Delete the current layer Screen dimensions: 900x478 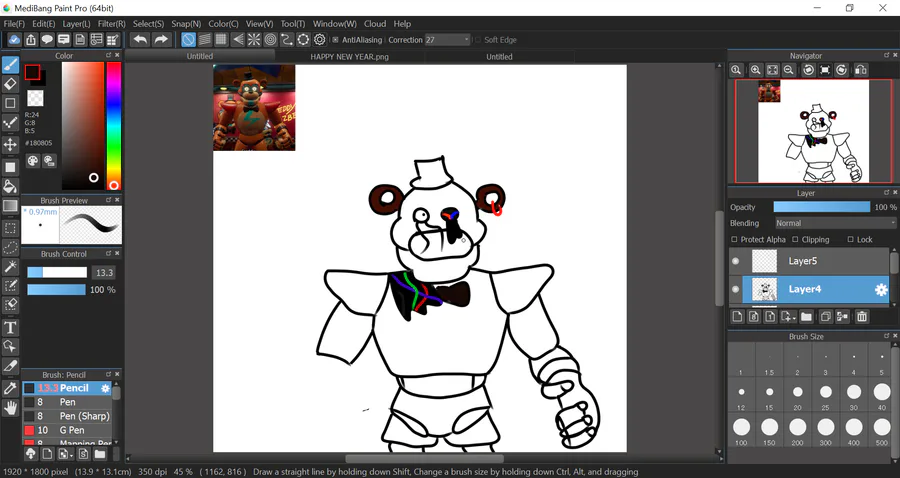click(x=862, y=317)
